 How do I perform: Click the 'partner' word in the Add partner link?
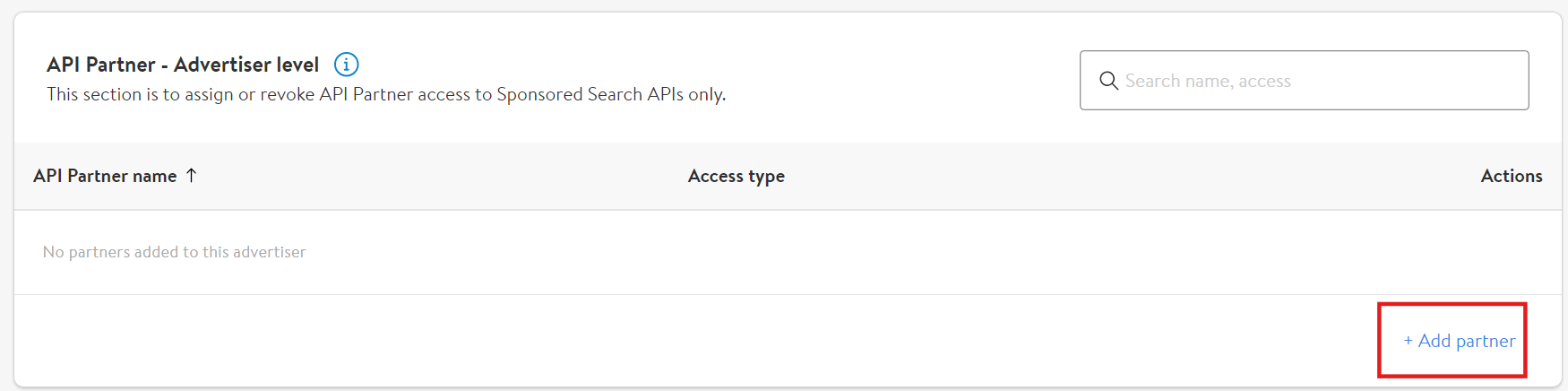click(1485, 342)
